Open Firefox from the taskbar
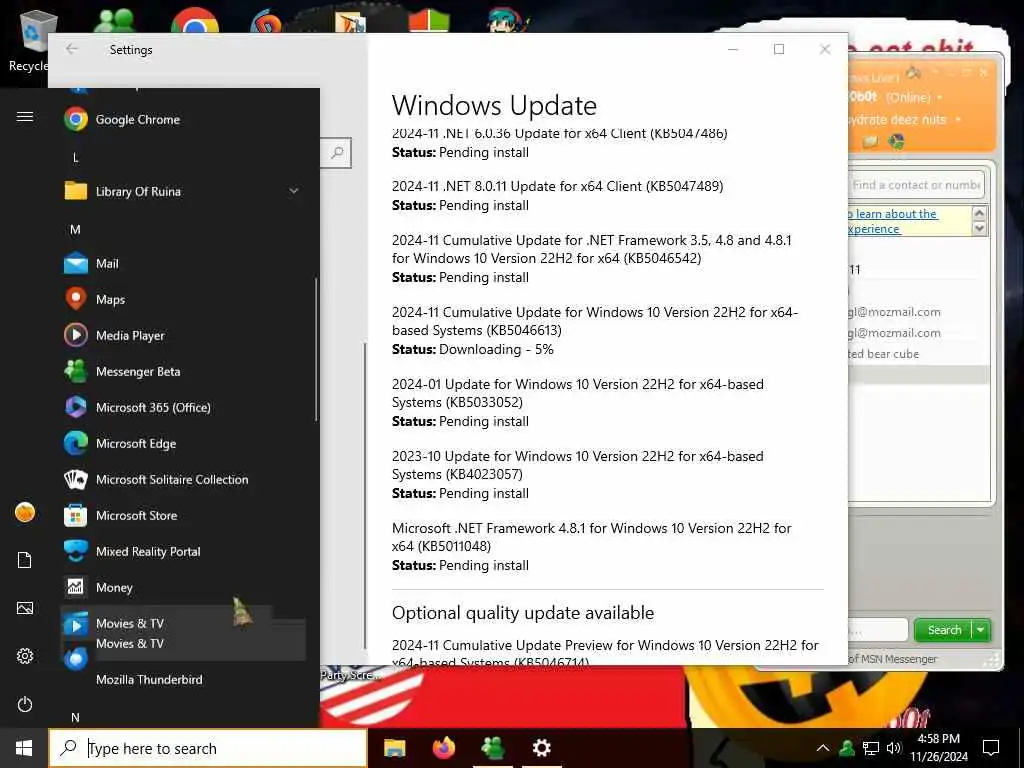The height and width of the screenshot is (768, 1024). 444,748
